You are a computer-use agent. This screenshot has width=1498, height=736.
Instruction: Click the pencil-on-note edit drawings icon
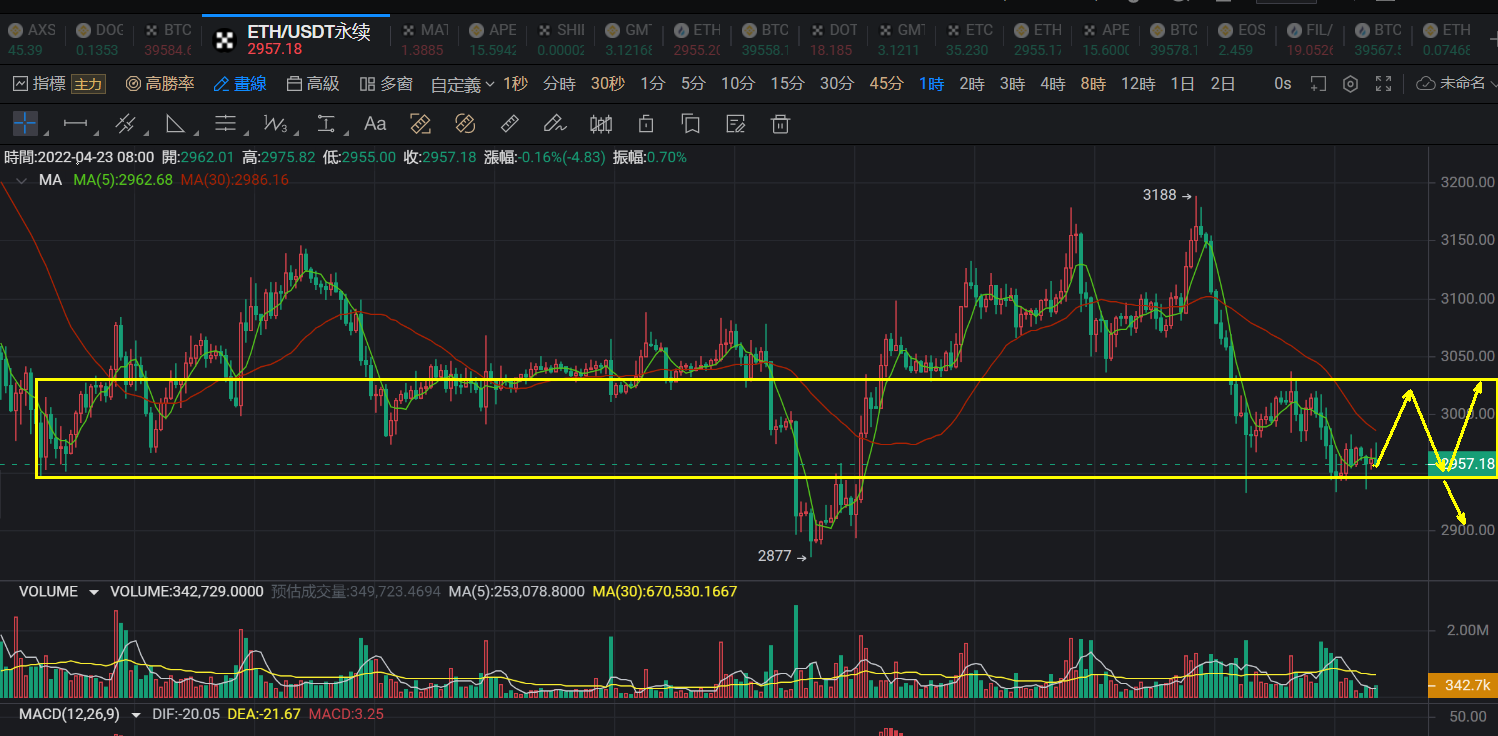(736, 124)
